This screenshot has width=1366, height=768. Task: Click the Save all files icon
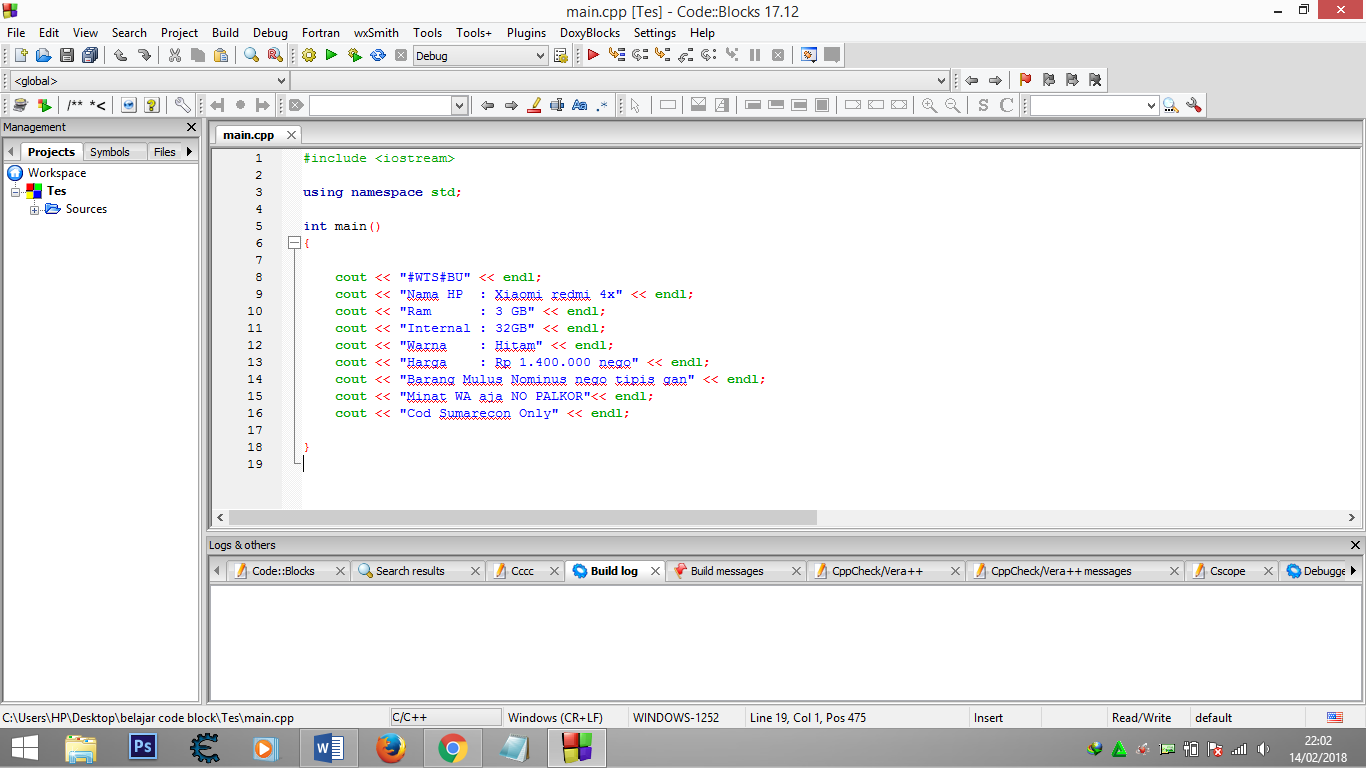[91, 55]
